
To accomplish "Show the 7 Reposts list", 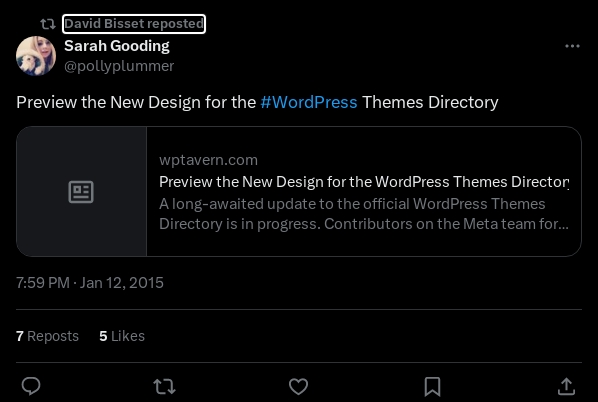I will [x=47, y=336].
